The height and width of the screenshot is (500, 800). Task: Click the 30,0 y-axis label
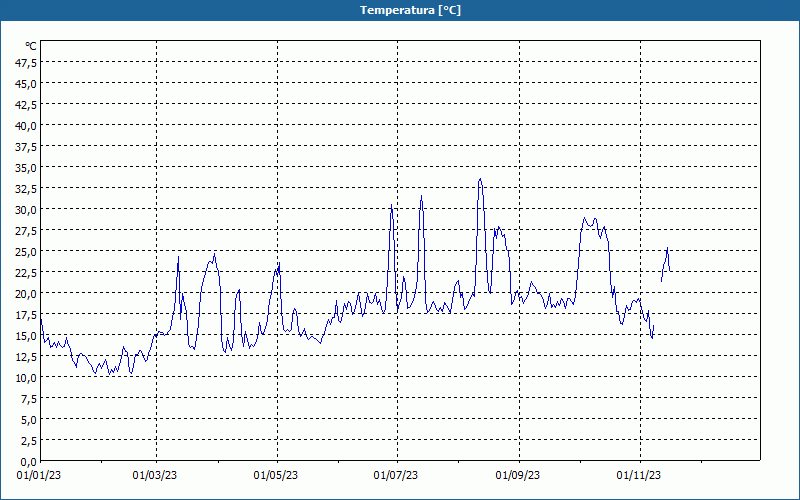coord(27,210)
